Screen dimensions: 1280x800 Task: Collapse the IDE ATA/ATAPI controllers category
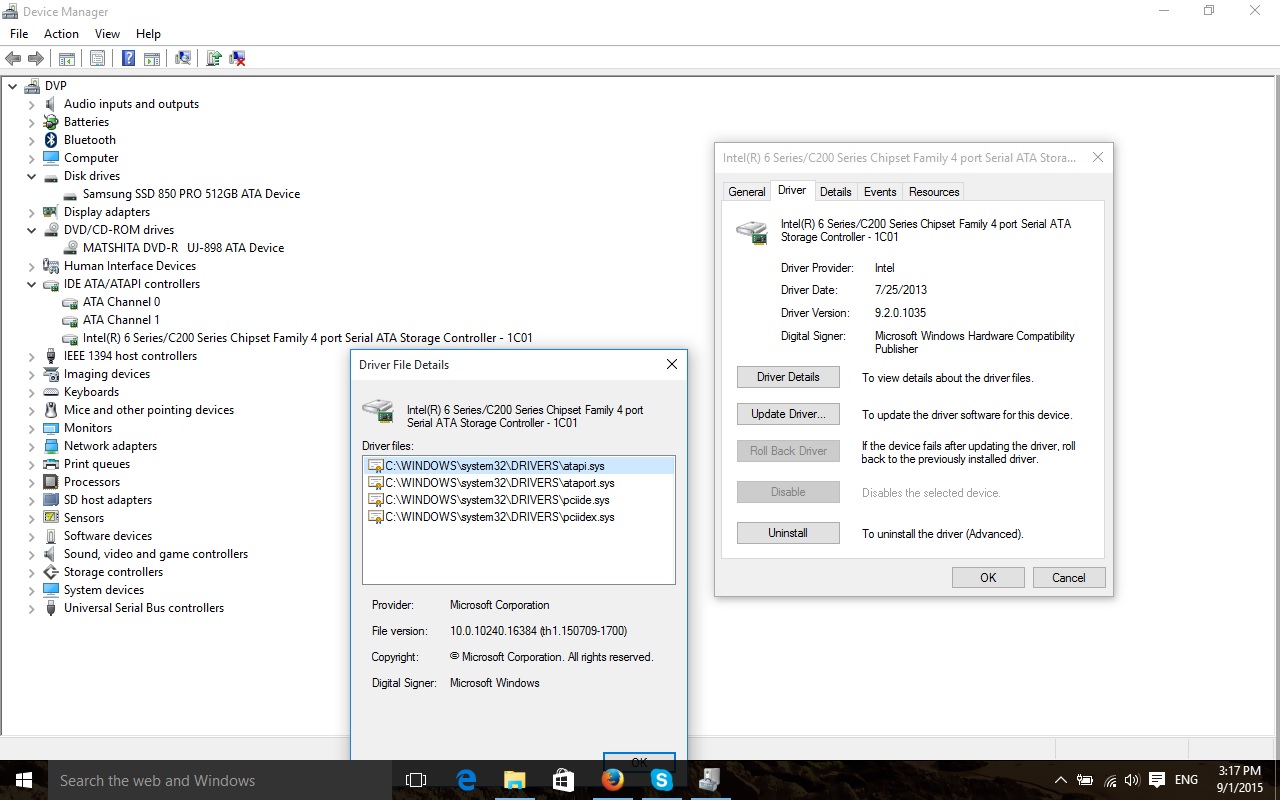point(31,284)
